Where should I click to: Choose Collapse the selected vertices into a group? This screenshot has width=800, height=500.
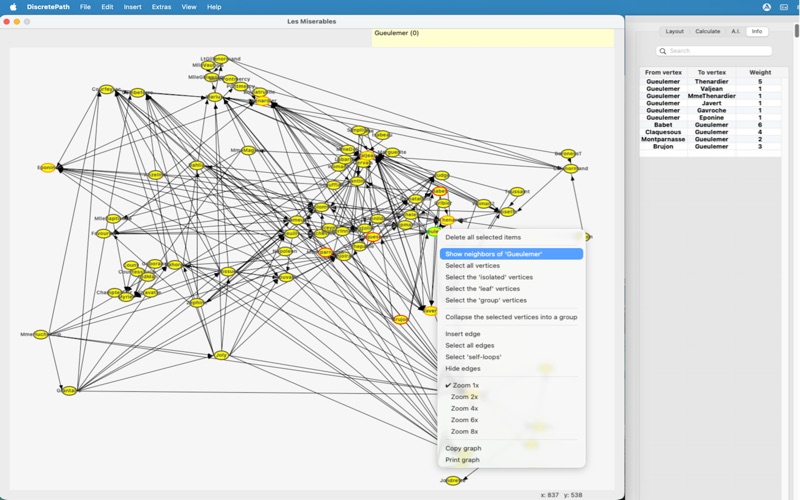(x=511, y=317)
